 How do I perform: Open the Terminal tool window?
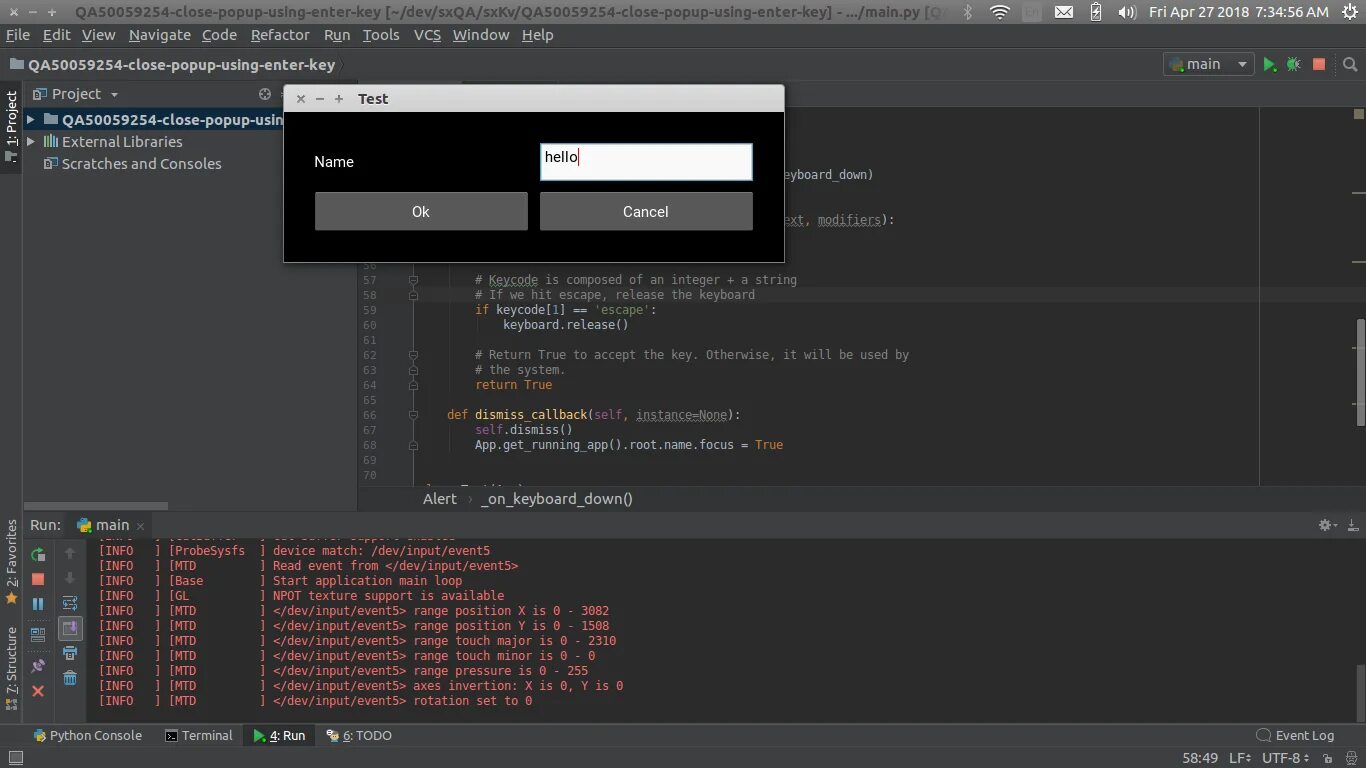coord(198,735)
